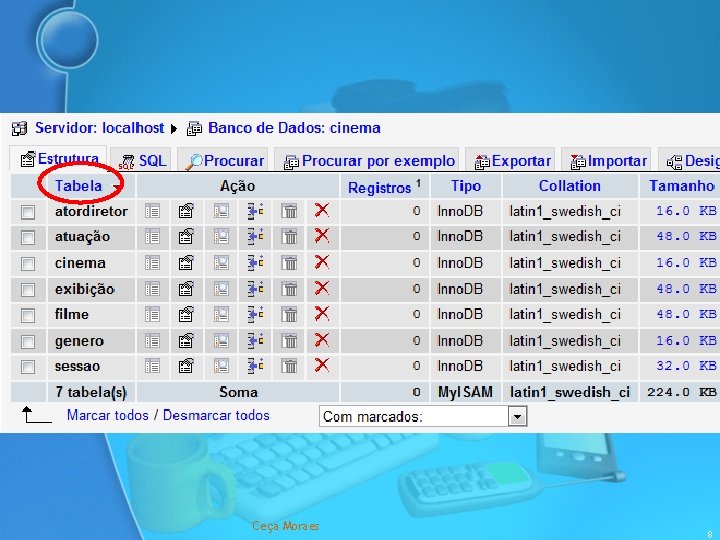Screen dimensions: 720x540
Task: Open the Procurar por exemplo tab
Action: (367, 161)
